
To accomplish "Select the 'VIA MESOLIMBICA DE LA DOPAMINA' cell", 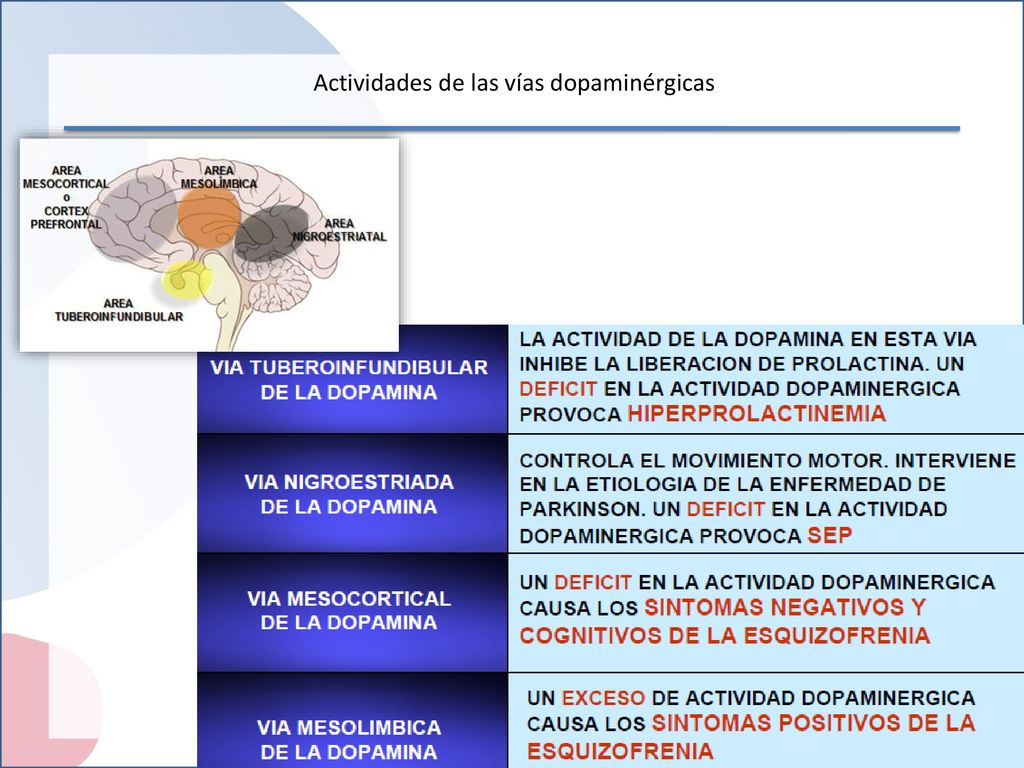I will point(352,720).
